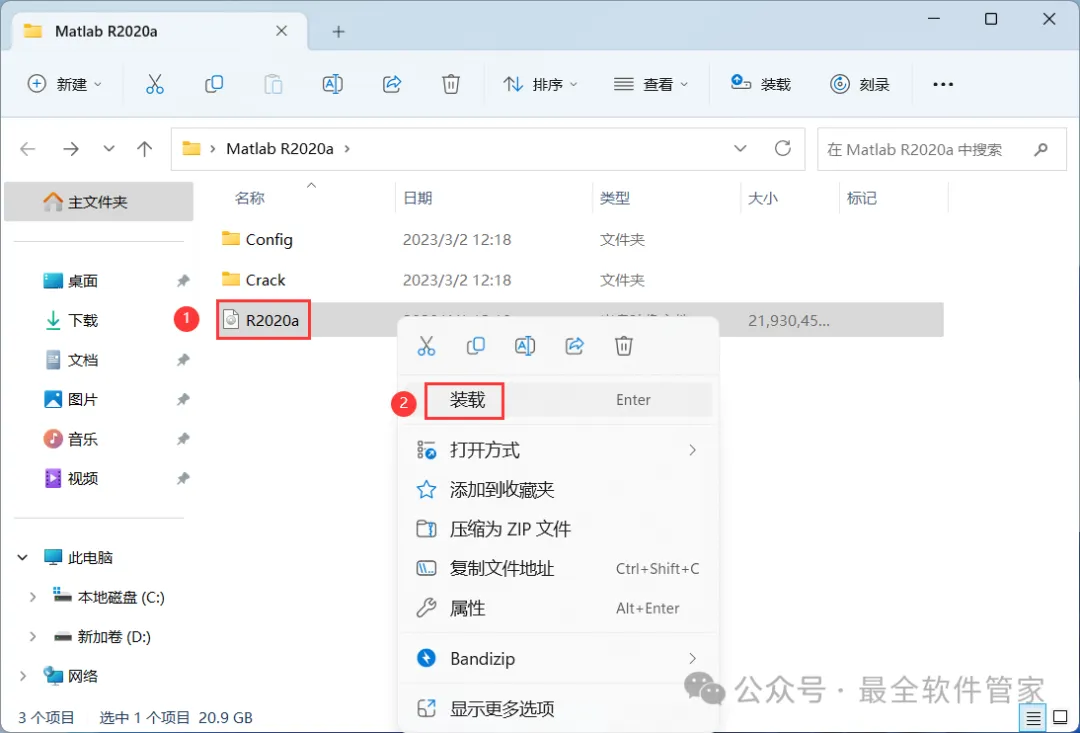Image resolution: width=1080 pixels, height=733 pixels.
Task: Close the Matlab R2020a tab
Action: 281,31
